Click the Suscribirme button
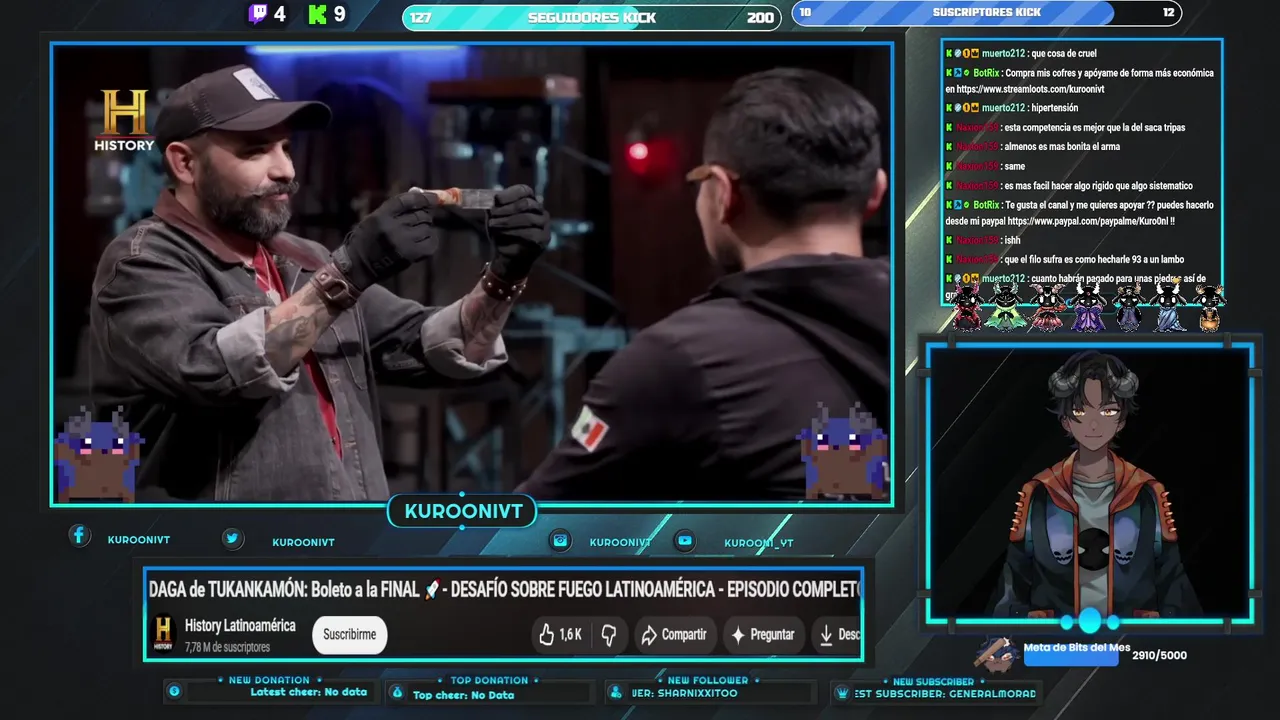The image size is (1280, 720). (350, 634)
